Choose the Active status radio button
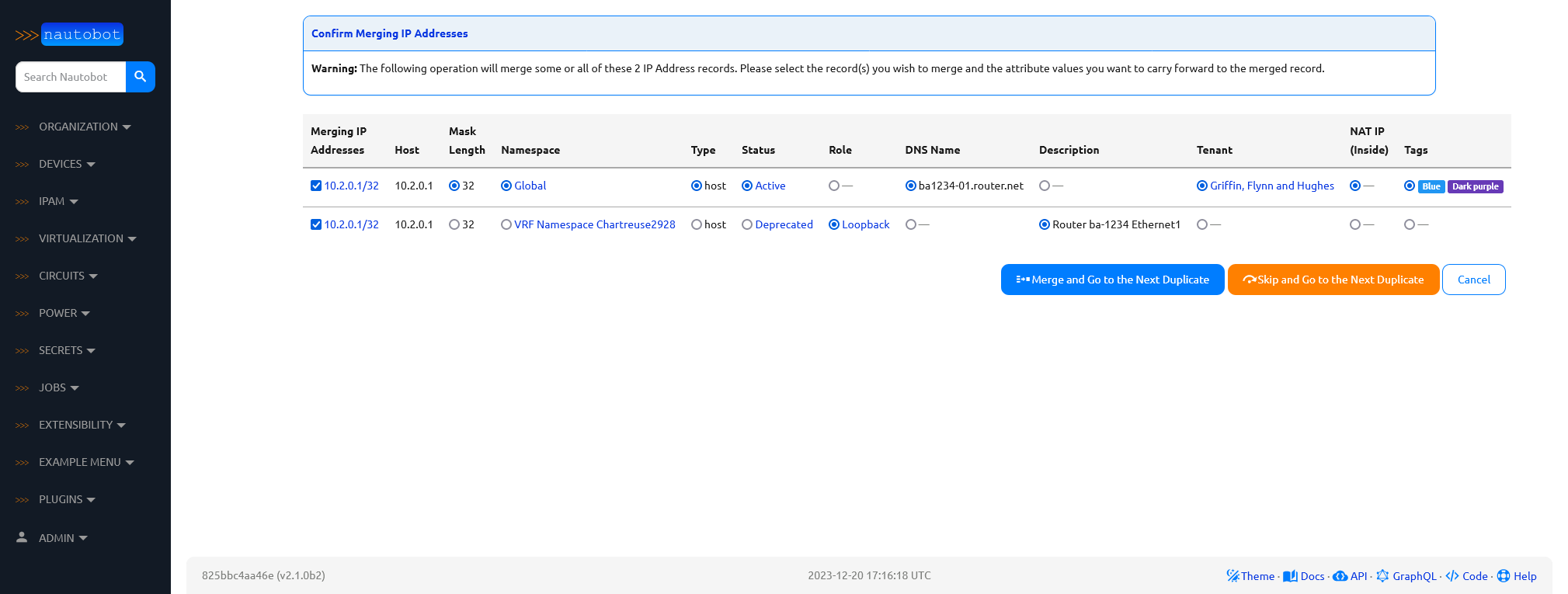The height and width of the screenshot is (594, 1568). coord(747,186)
